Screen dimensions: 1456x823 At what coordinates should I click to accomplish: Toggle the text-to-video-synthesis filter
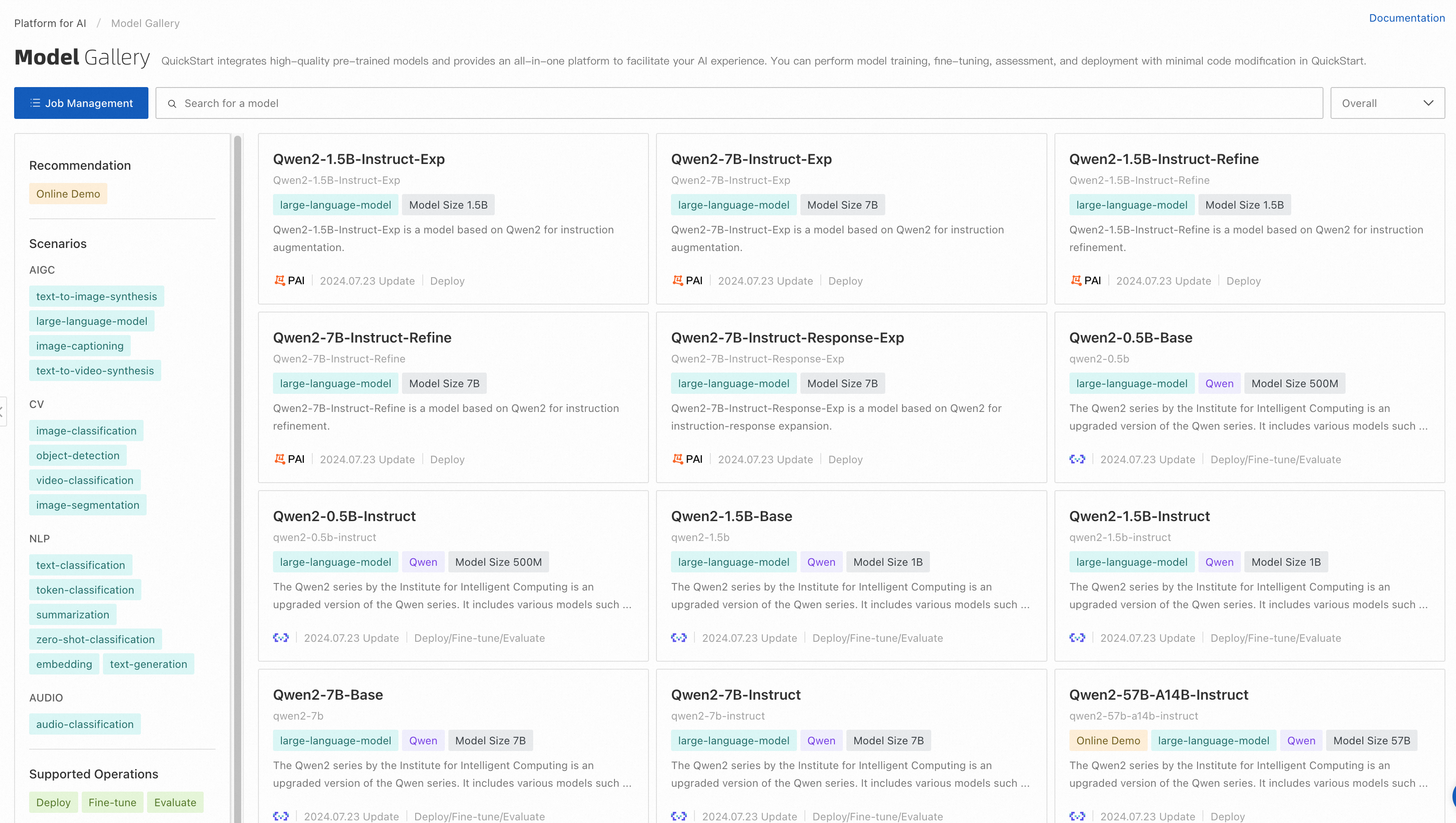point(95,370)
